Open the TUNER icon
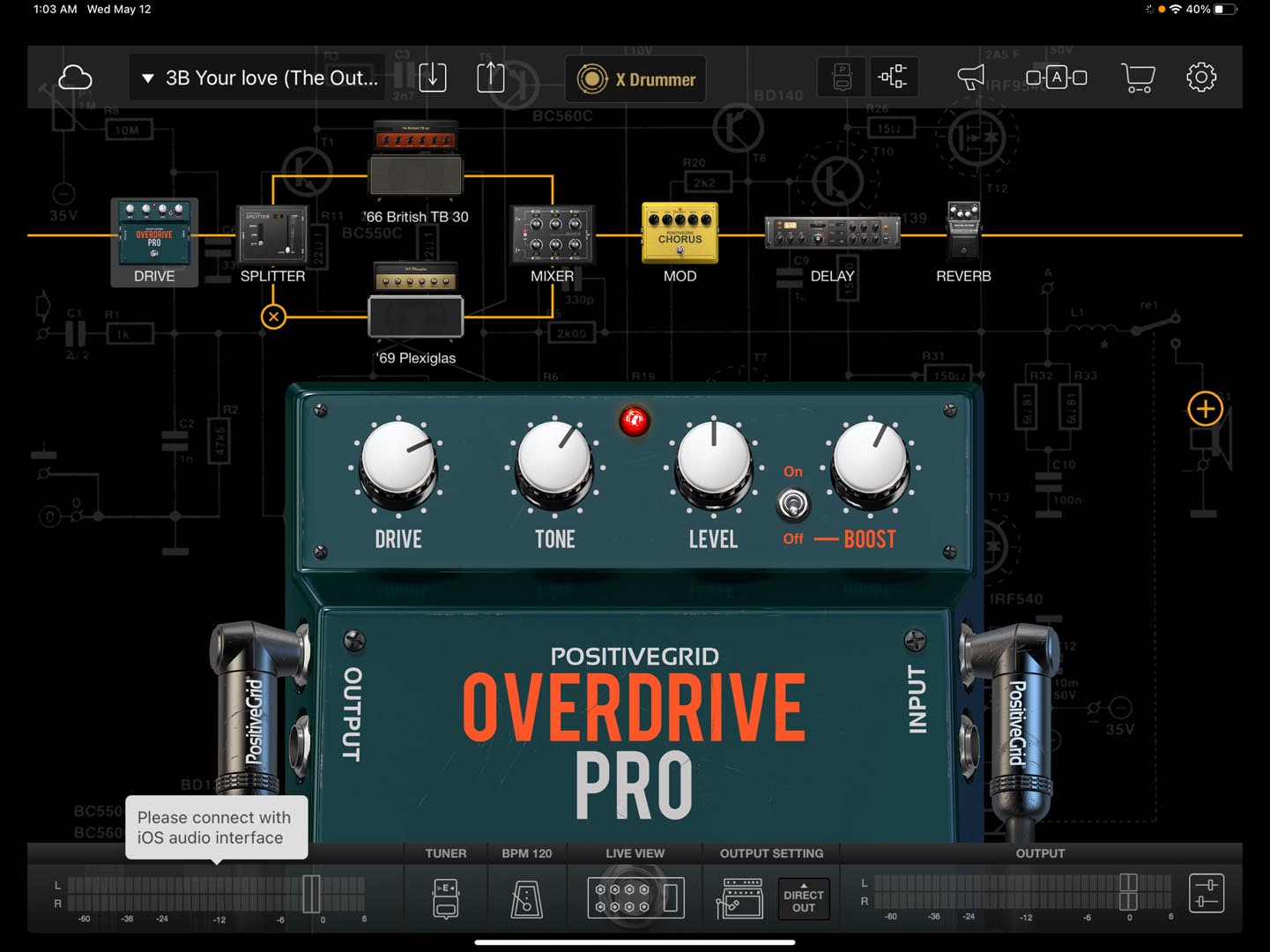 pos(446,898)
